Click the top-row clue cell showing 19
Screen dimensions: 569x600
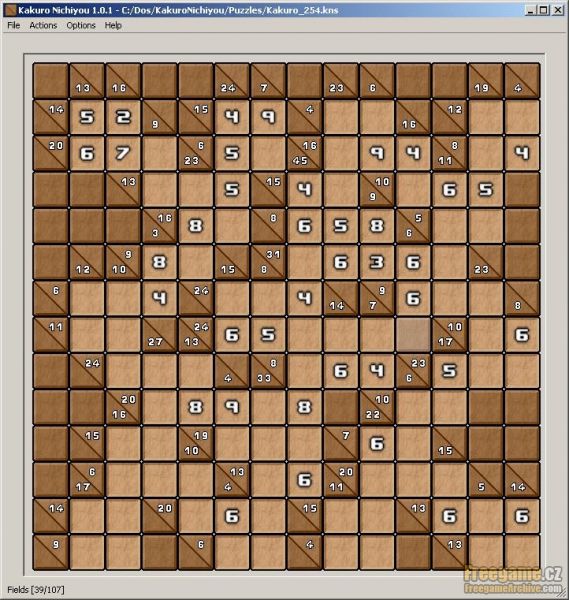click(x=486, y=81)
